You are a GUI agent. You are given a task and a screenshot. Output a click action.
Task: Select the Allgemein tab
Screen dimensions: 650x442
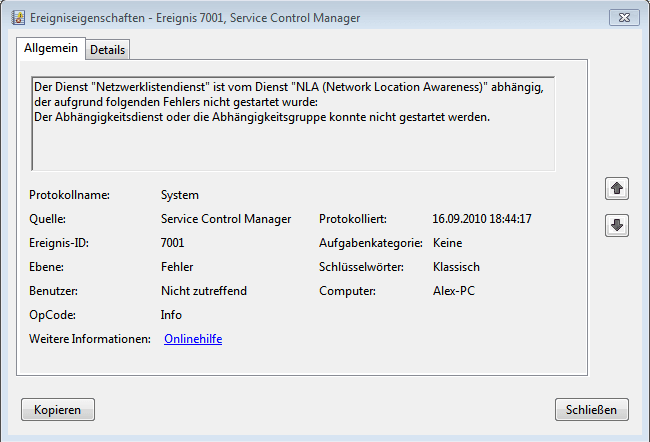click(x=51, y=48)
